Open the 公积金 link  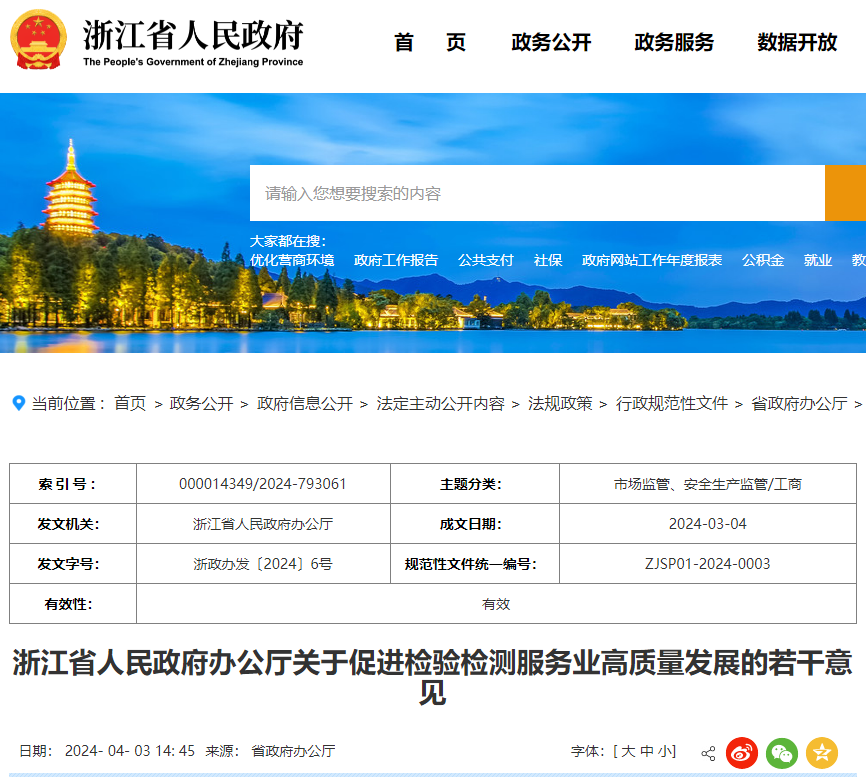click(762, 259)
